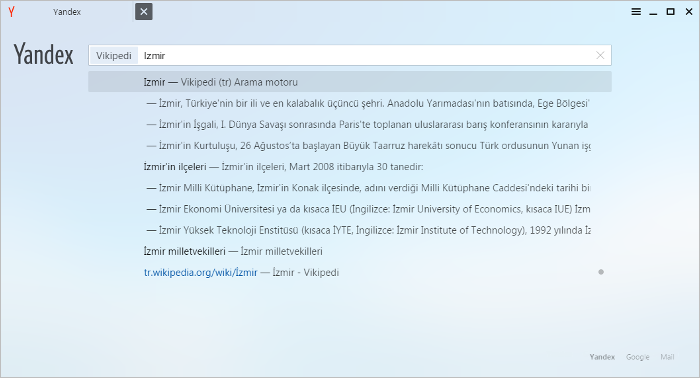Screen dimensions: 700x378
Task: Select suggestion İzmir'in Kurtuluşu
Action: pyautogui.click(x=350, y=146)
